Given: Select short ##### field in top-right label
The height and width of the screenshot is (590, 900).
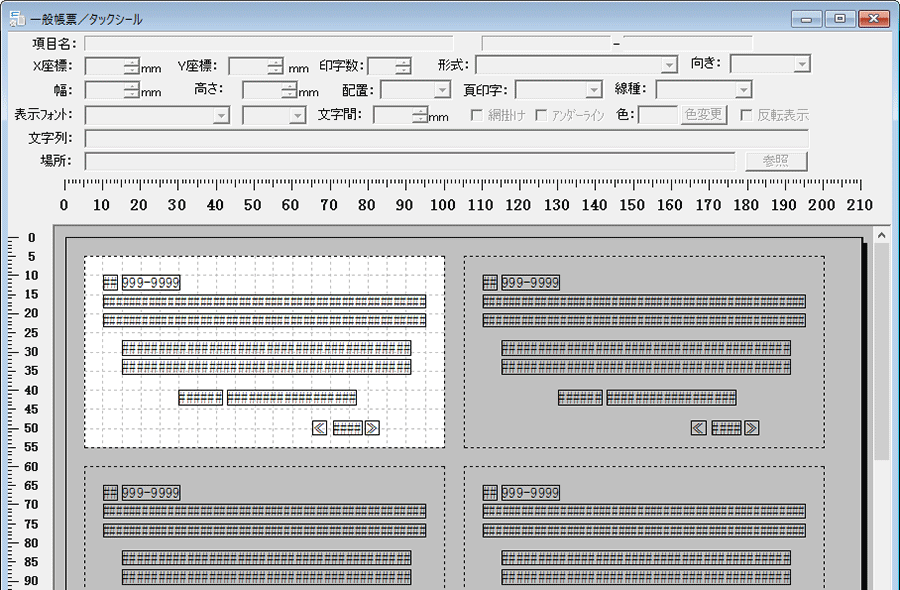Looking at the screenshot, I should point(580,398).
